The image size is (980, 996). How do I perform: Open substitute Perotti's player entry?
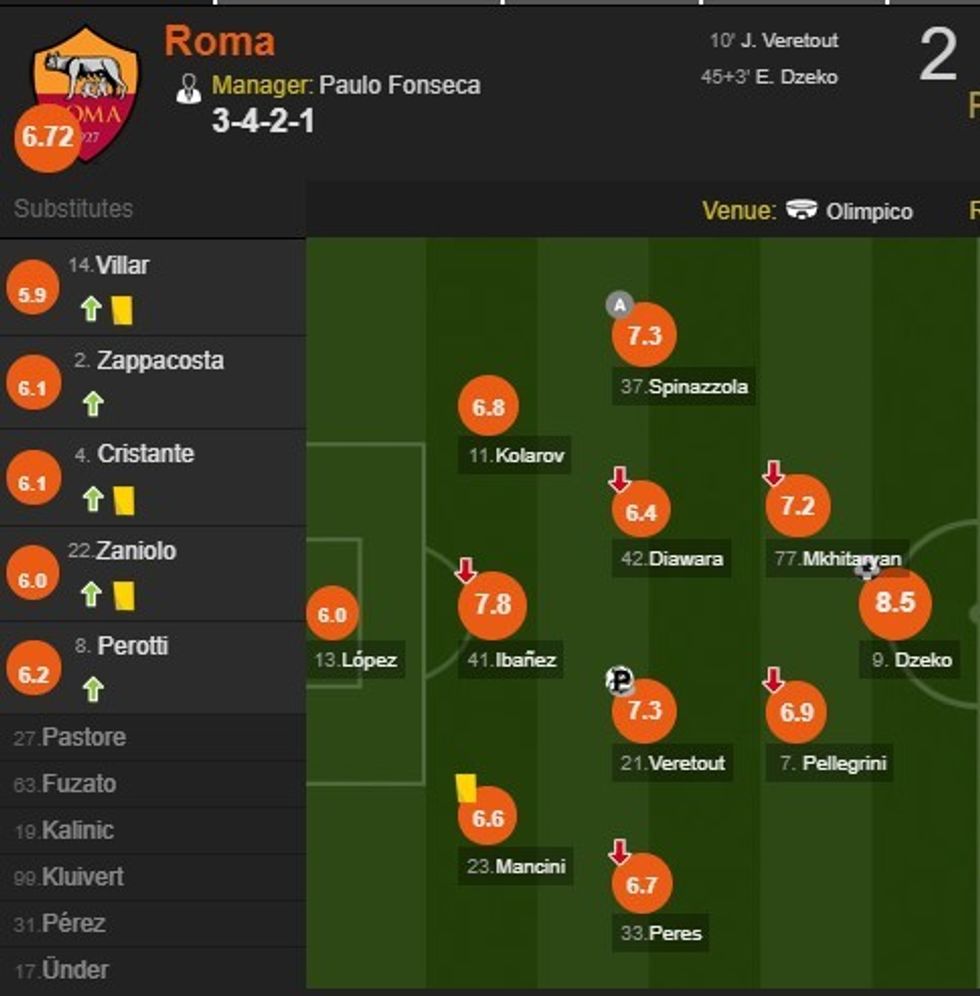coord(132,646)
